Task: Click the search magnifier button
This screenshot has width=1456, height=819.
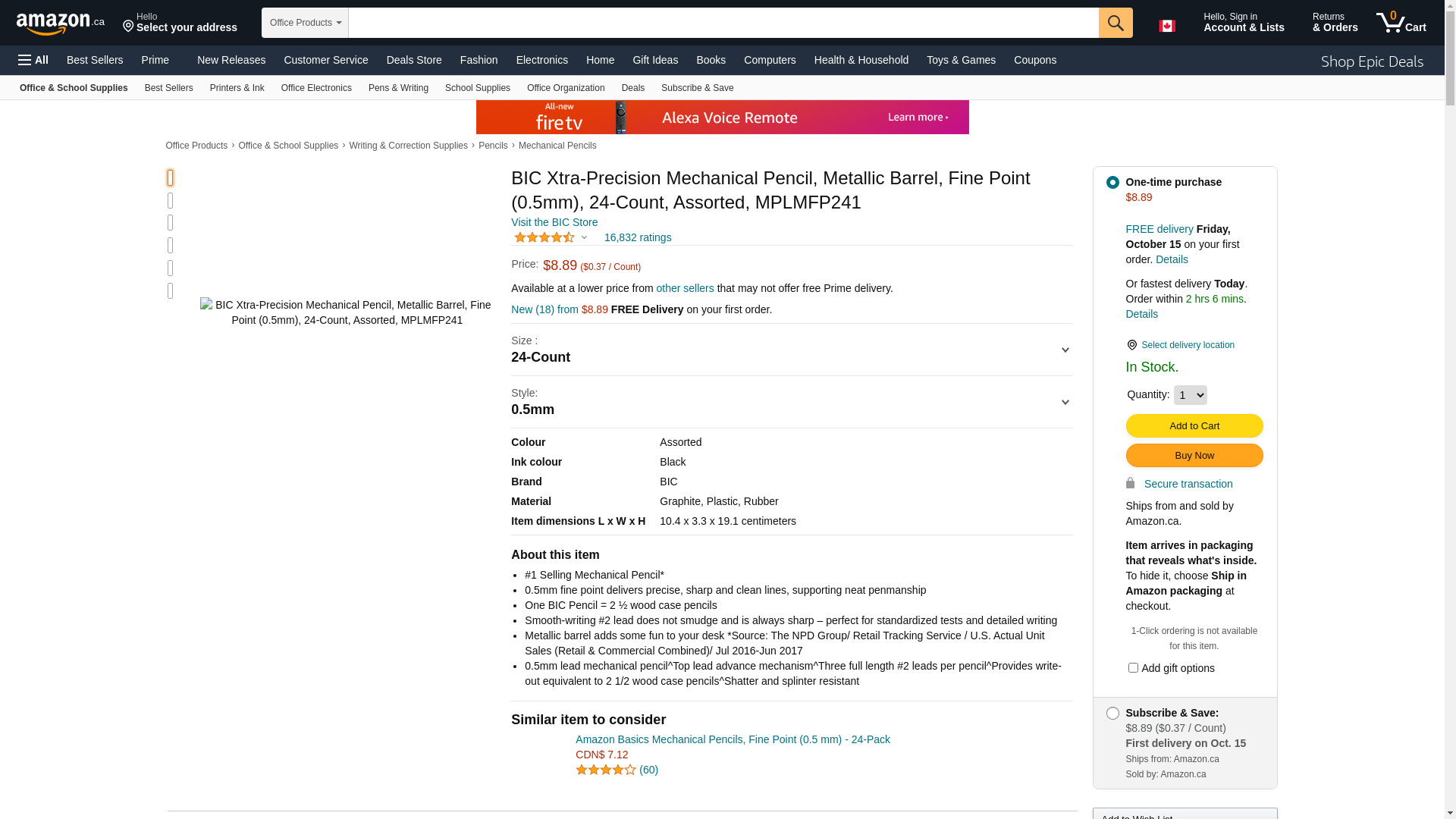Action: 1115,23
